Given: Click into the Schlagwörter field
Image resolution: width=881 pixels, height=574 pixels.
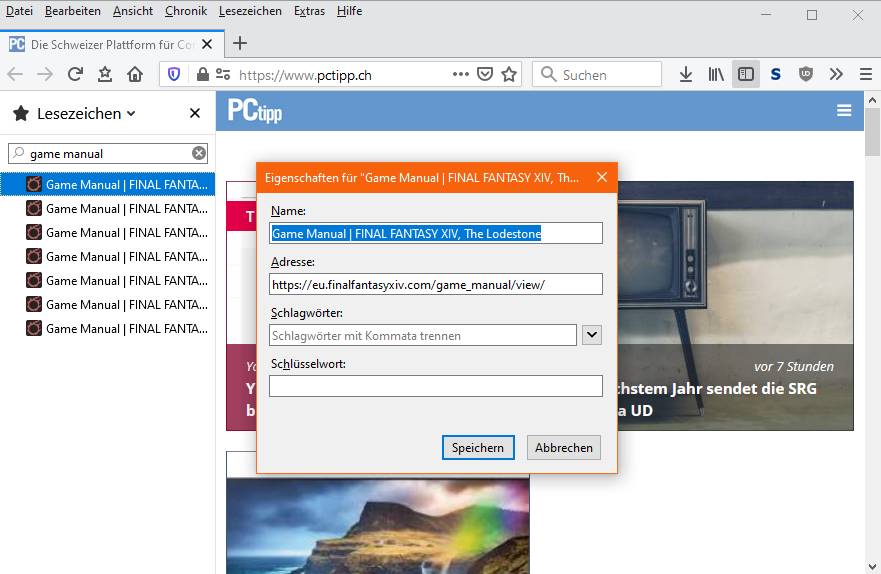Looking at the screenshot, I should click(x=423, y=335).
